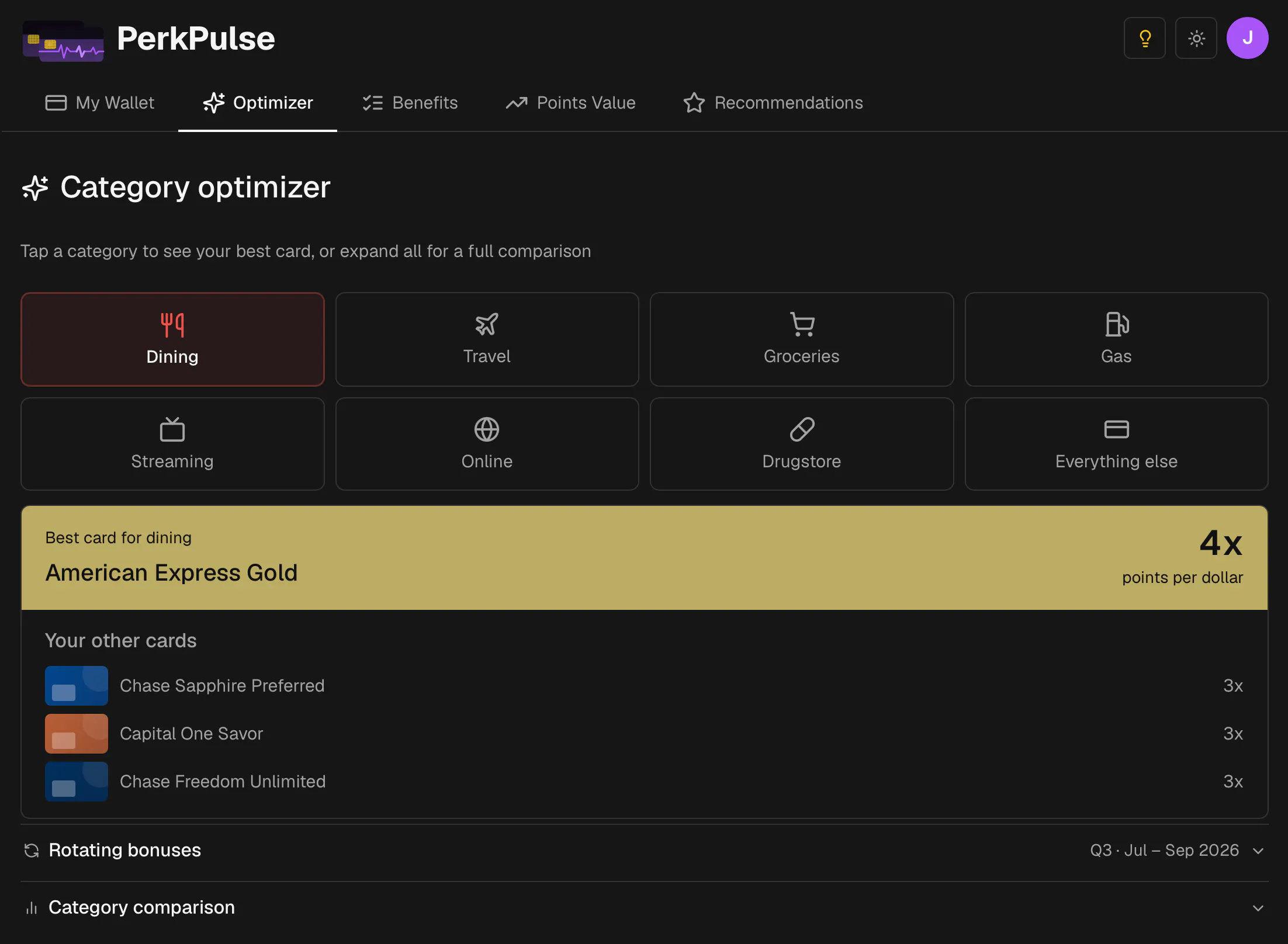The height and width of the screenshot is (944, 1288).
Task: Click the refresh icon beside Rotating bonuses
Action: [32, 851]
